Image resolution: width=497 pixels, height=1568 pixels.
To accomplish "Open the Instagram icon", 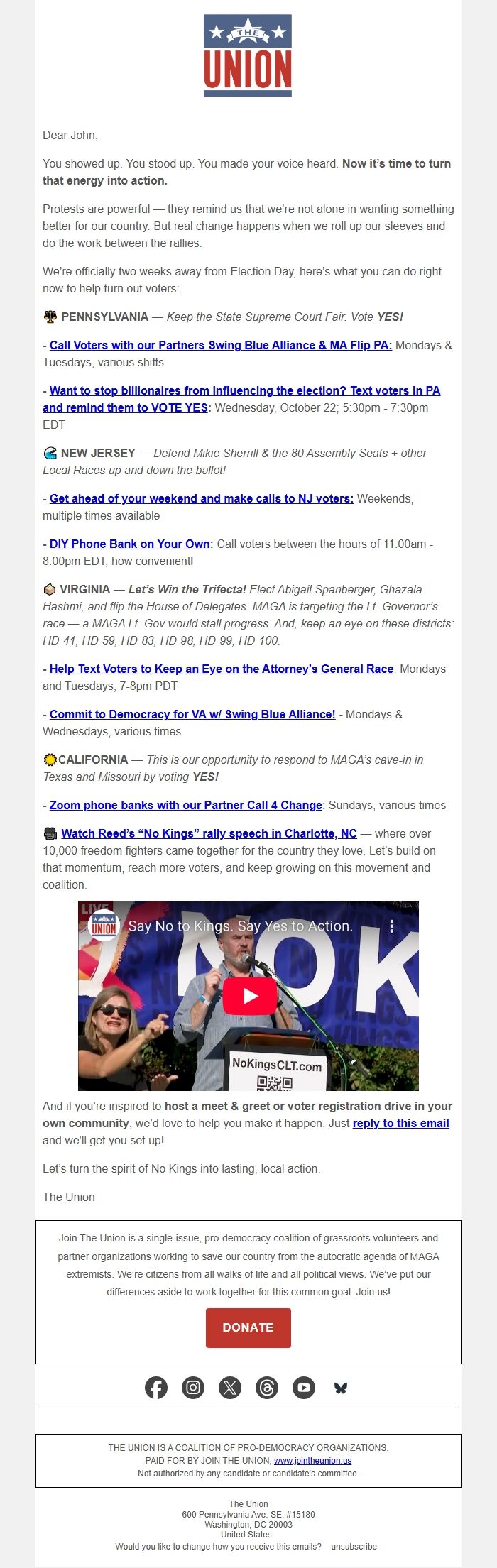I will [x=193, y=1388].
